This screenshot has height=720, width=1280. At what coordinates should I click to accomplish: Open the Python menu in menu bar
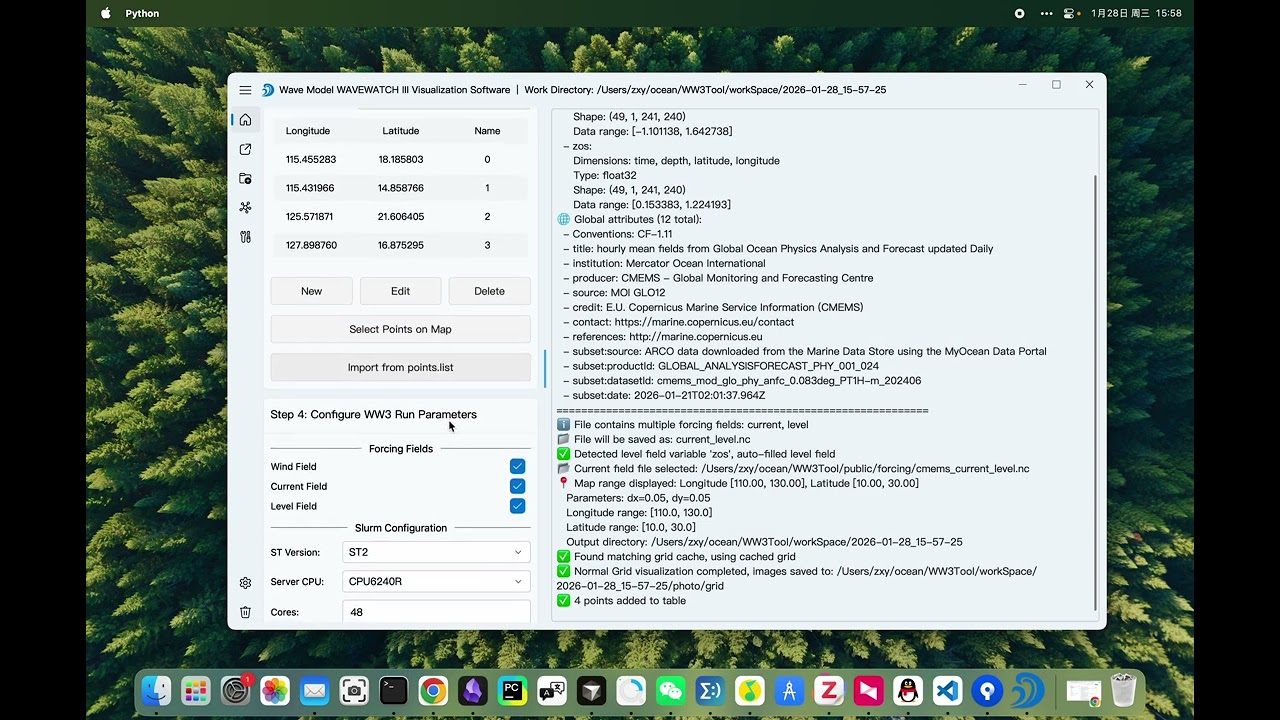(142, 13)
